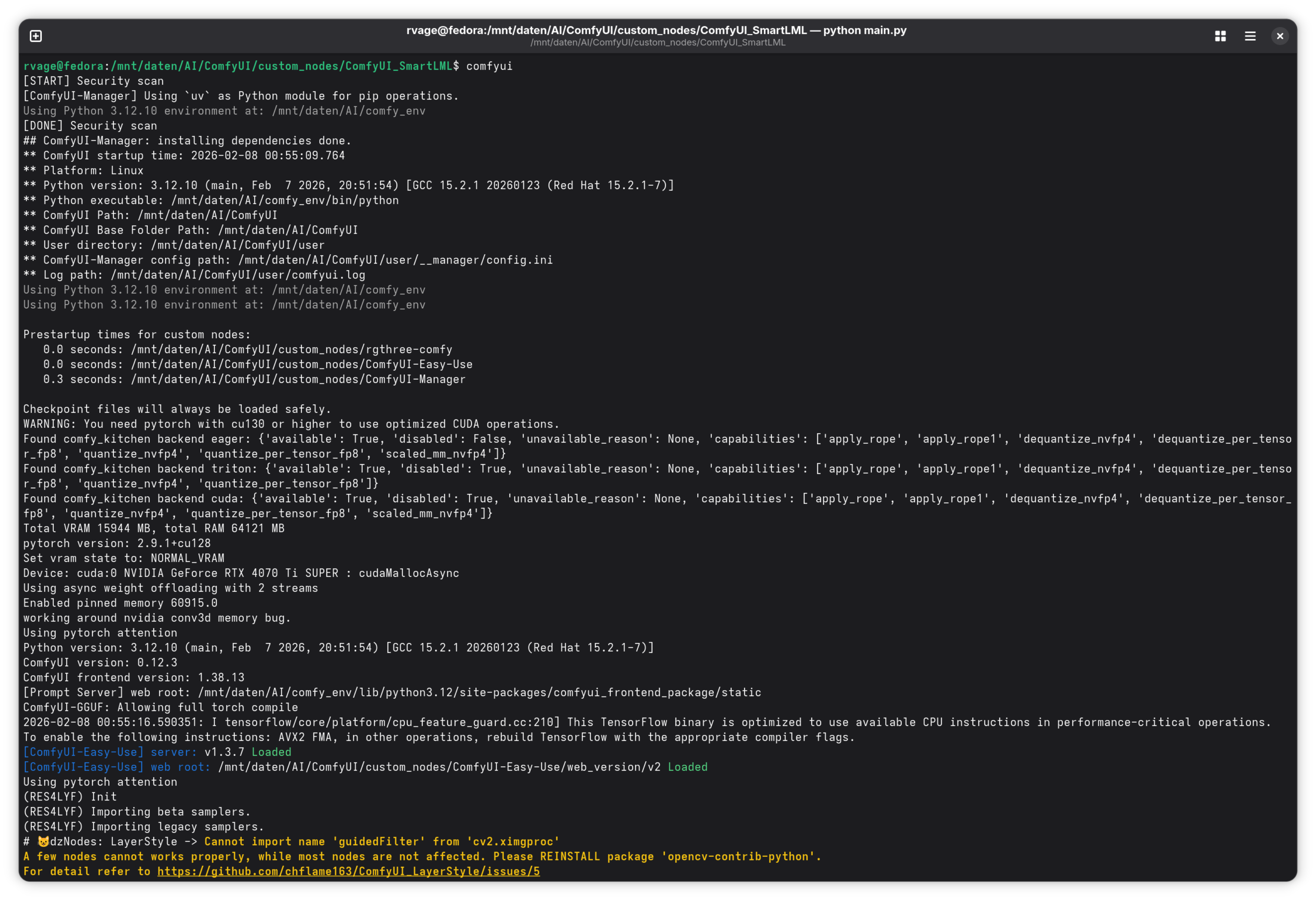Click the RTX 4070 Ti SUPER device line
Screen dimensions: 1316x900
pos(241,573)
